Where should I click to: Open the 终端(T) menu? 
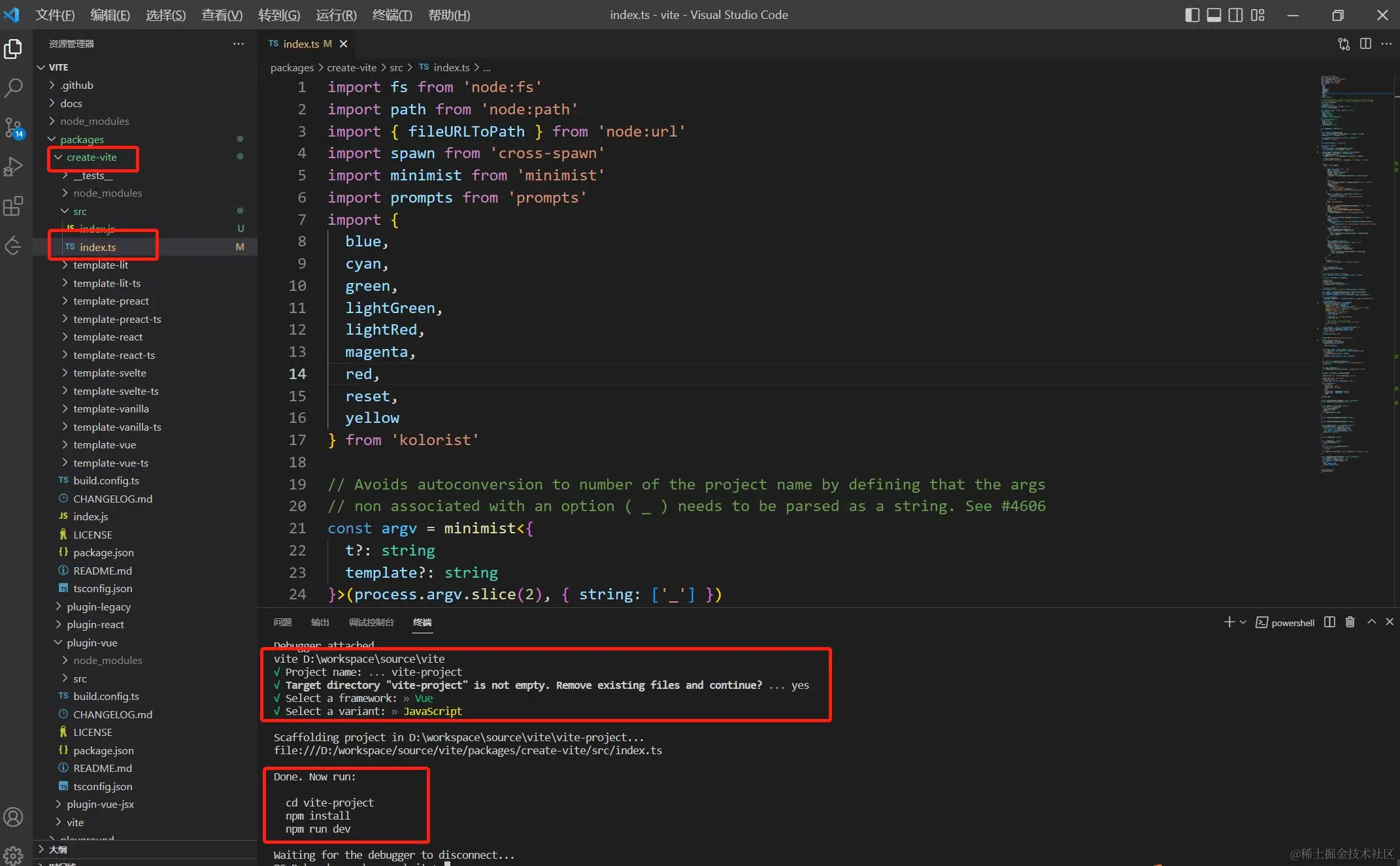pyautogui.click(x=392, y=15)
